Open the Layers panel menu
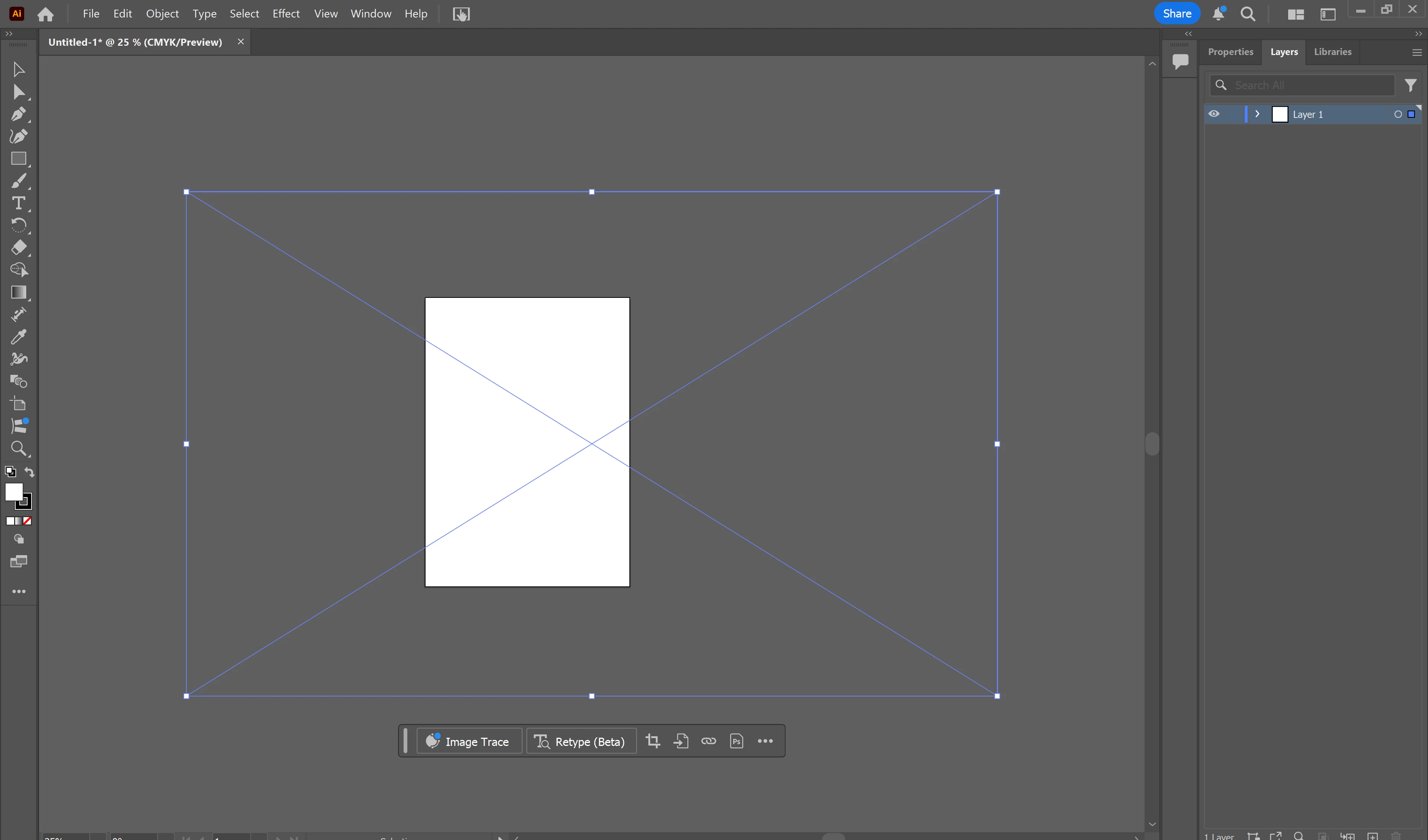This screenshot has width=1428, height=840. (x=1417, y=52)
